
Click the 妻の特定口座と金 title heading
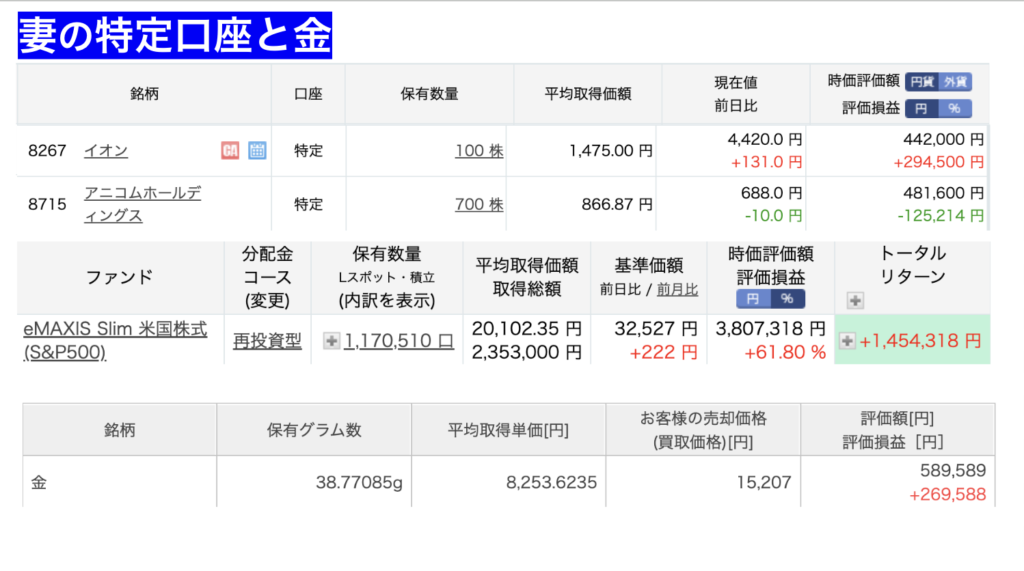[x=175, y=35]
